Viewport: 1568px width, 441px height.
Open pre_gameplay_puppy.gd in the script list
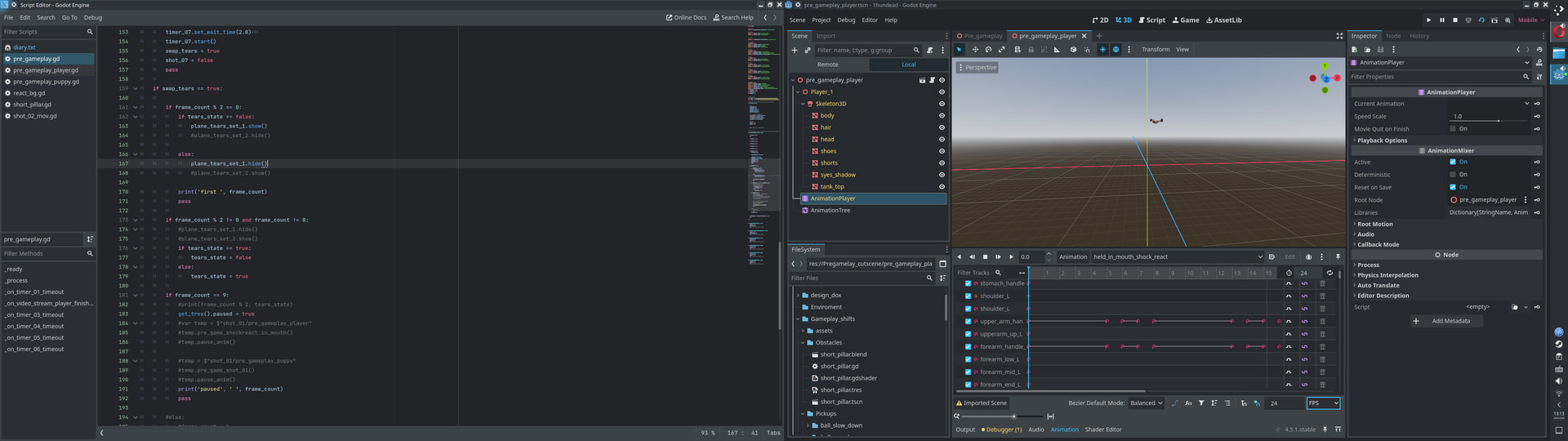[x=46, y=82]
